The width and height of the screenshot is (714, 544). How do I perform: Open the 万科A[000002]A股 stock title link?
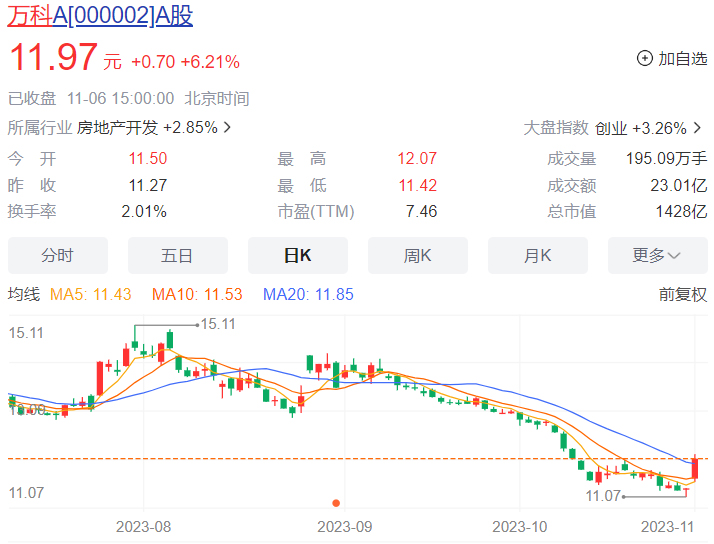click(100, 16)
